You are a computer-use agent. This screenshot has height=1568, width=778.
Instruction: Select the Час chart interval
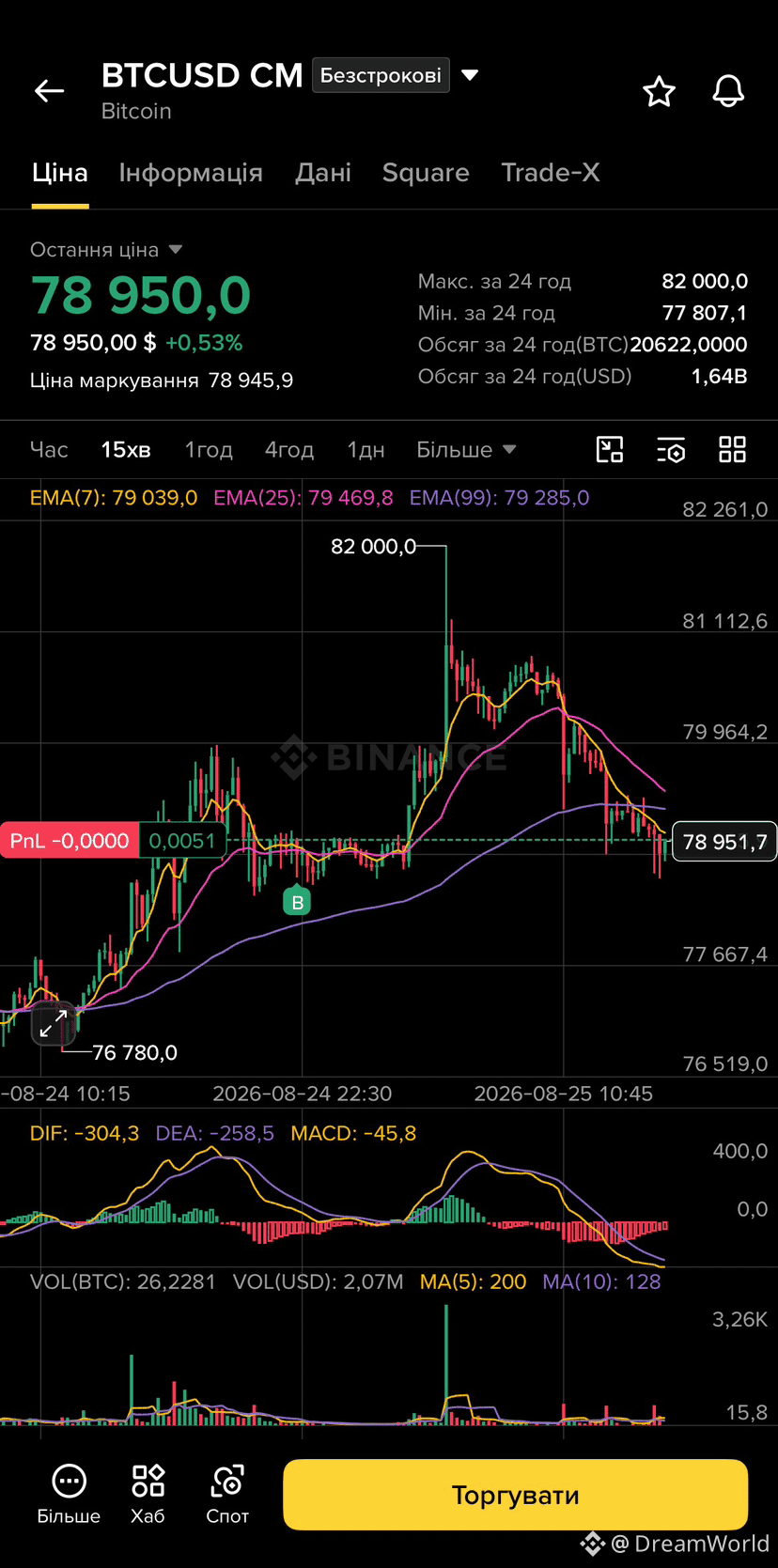coord(49,450)
